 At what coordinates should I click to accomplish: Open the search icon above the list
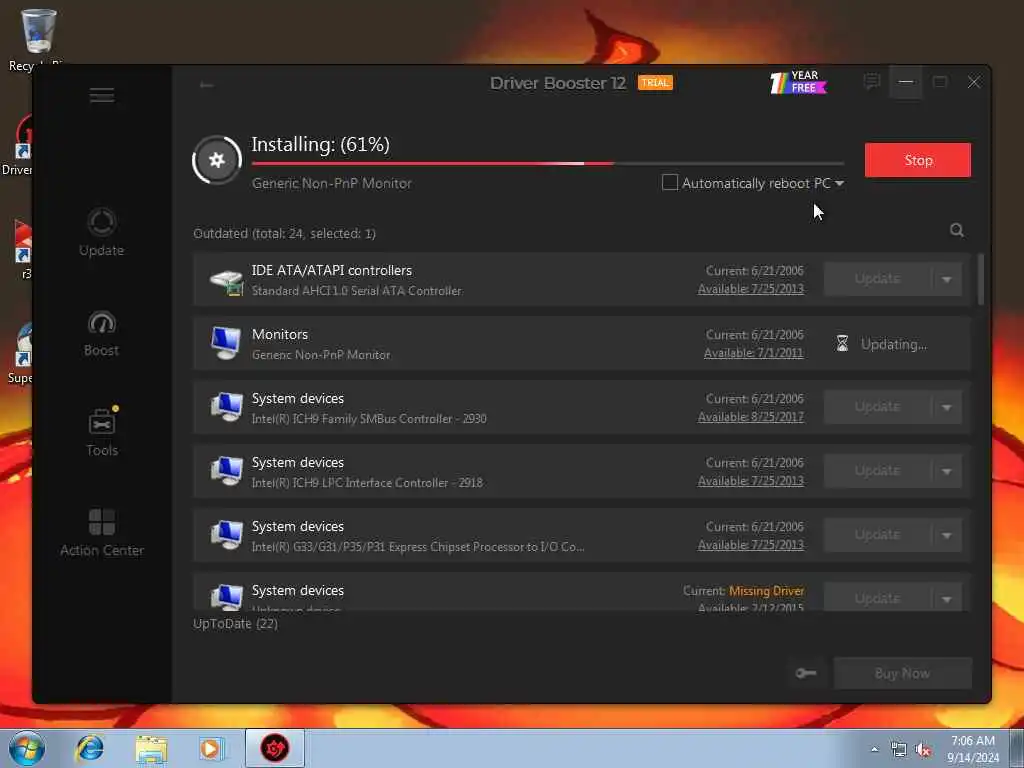point(957,230)
